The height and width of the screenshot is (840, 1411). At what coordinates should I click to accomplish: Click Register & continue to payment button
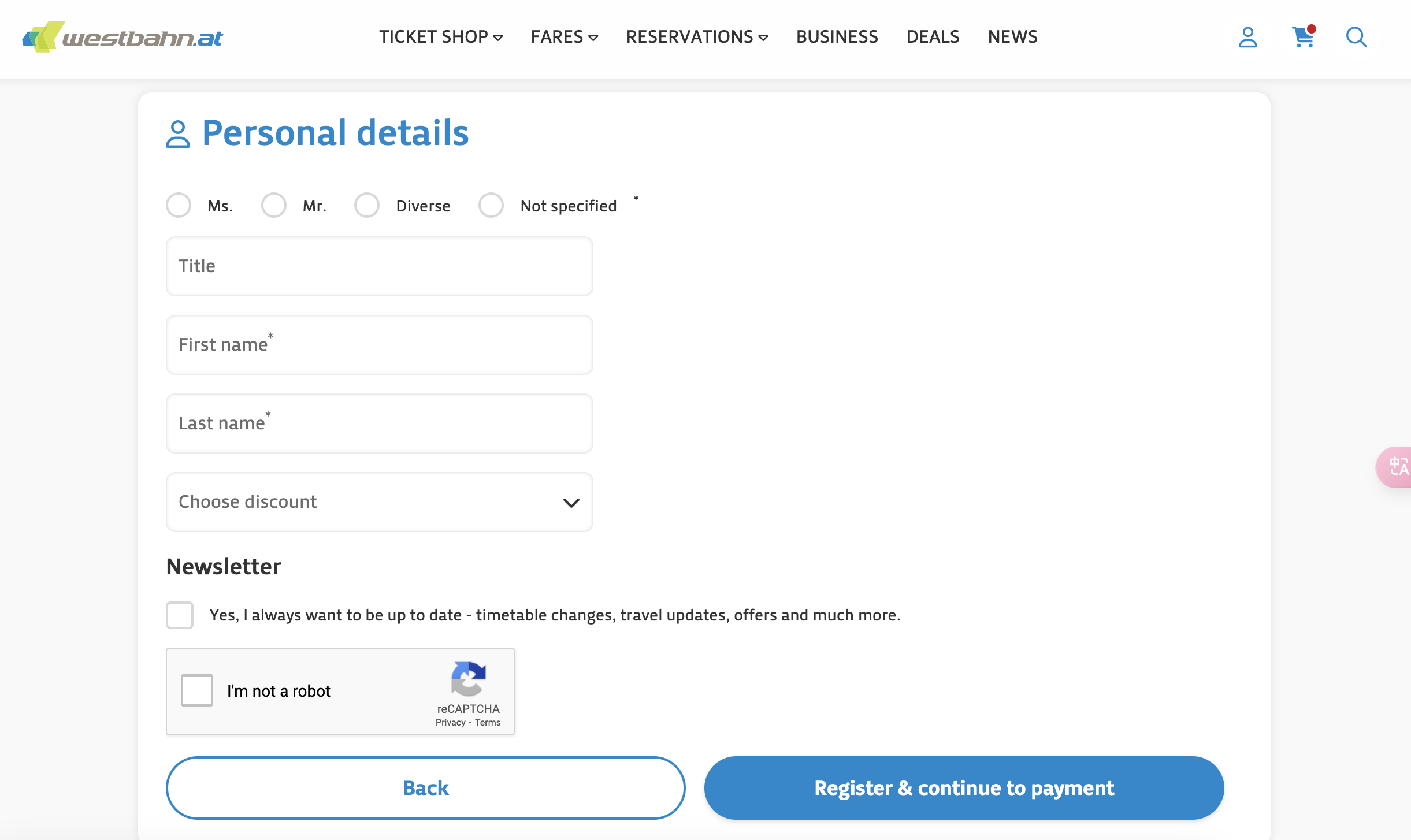964,788
